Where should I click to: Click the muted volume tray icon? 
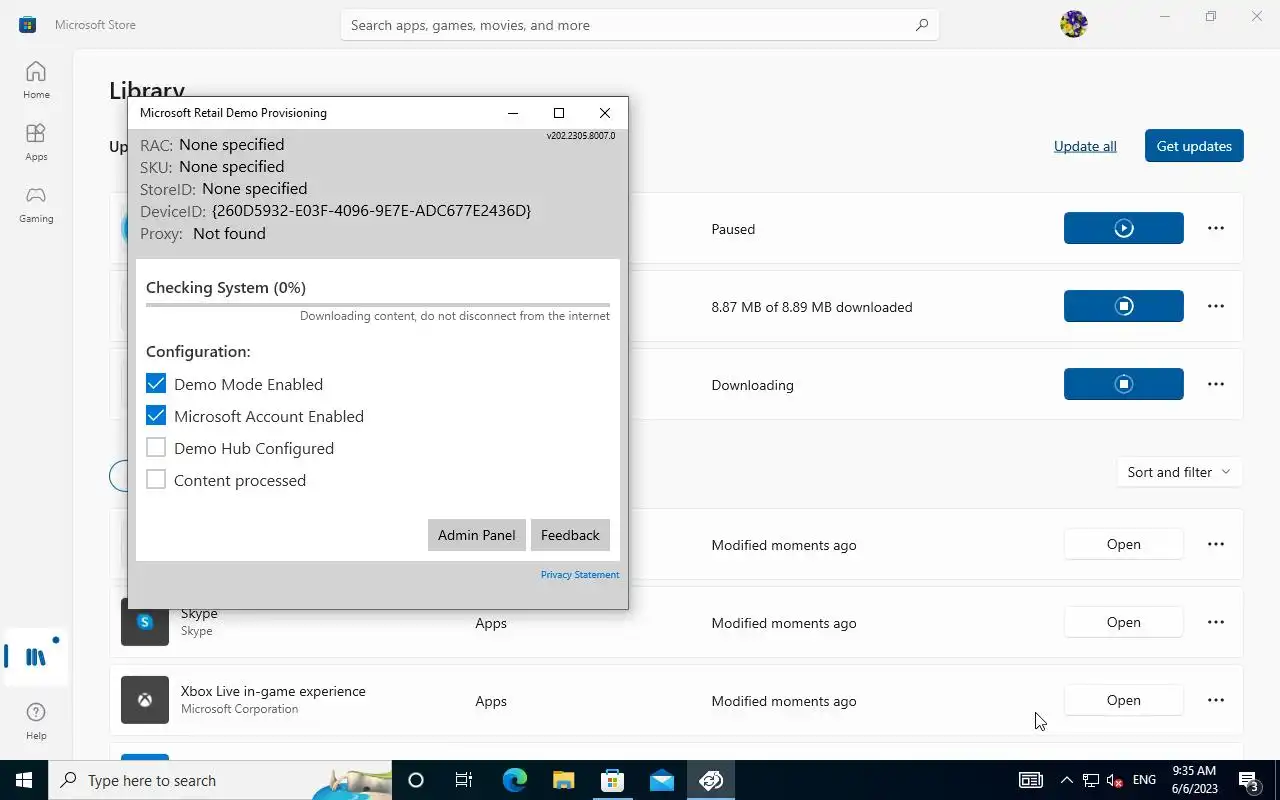tap(1115, 780)
